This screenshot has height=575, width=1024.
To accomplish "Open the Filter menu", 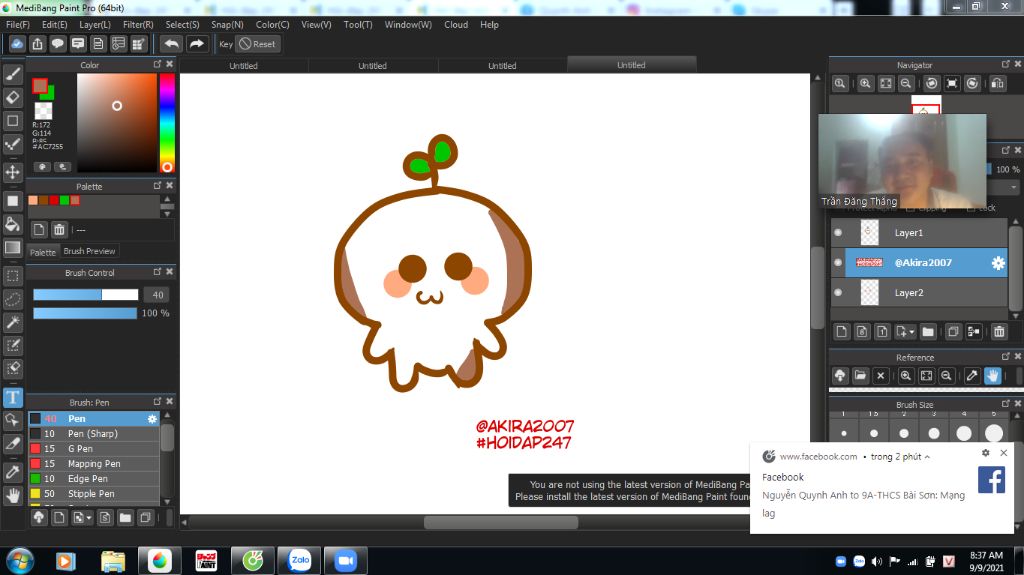I will [x=138, y=24].
